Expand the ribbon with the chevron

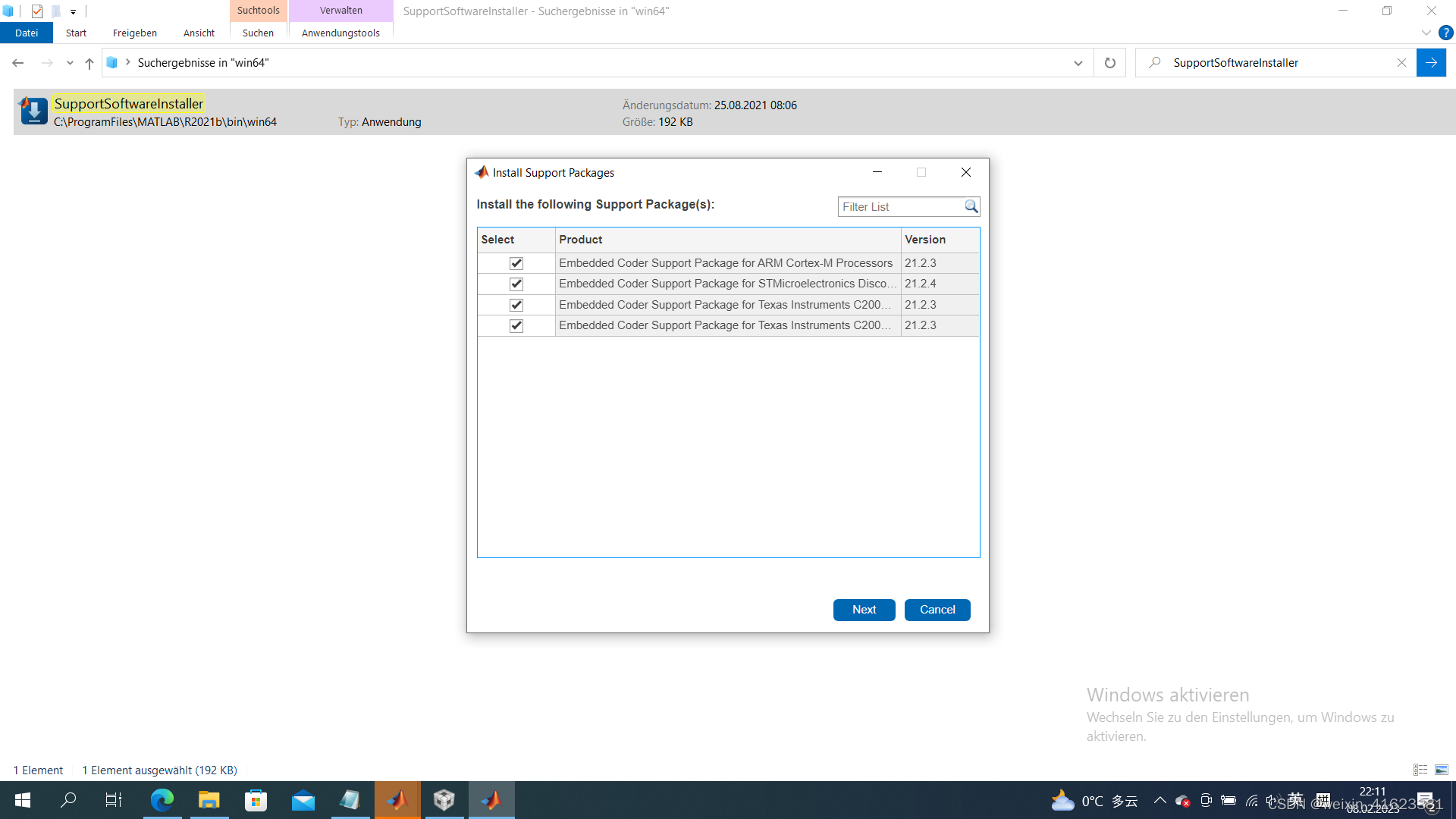pyautogui.click(x=1426, y=33)
